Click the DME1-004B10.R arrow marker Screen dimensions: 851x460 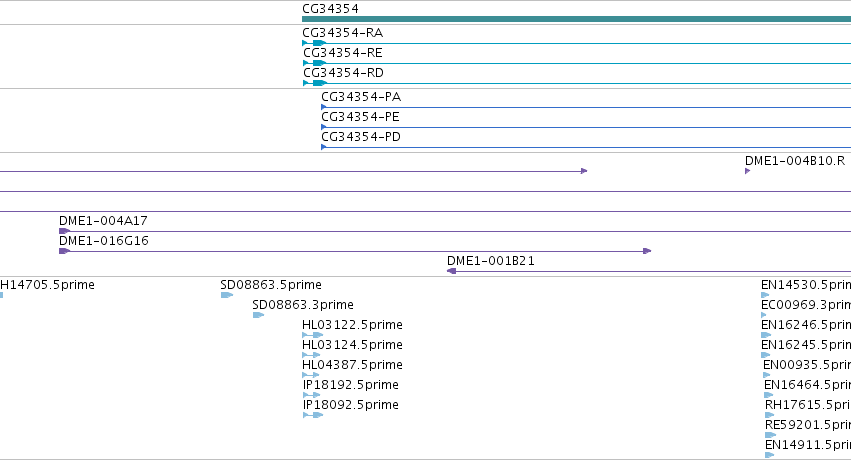[747, 171]
